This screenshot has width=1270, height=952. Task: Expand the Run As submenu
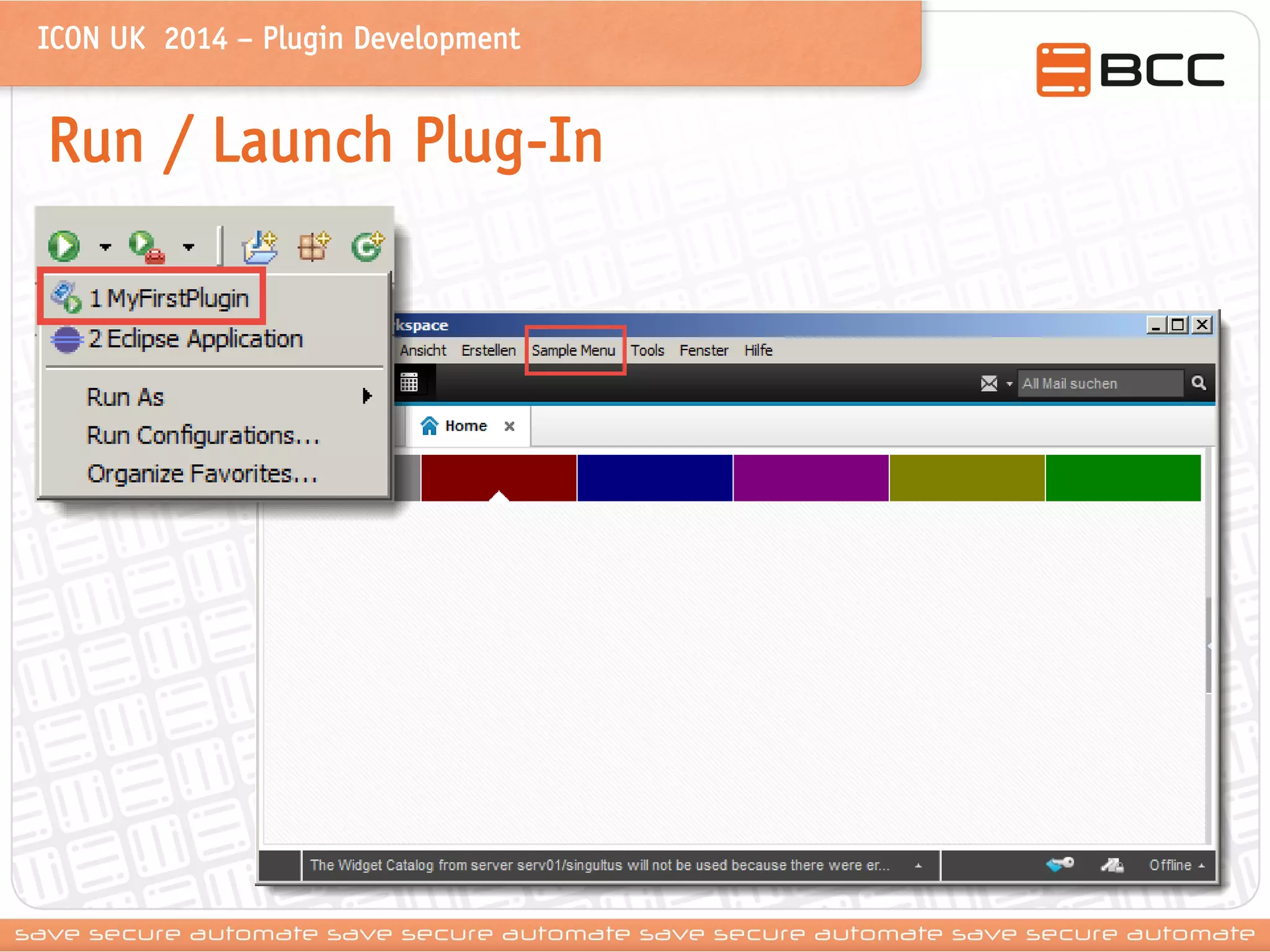[229, 397]
